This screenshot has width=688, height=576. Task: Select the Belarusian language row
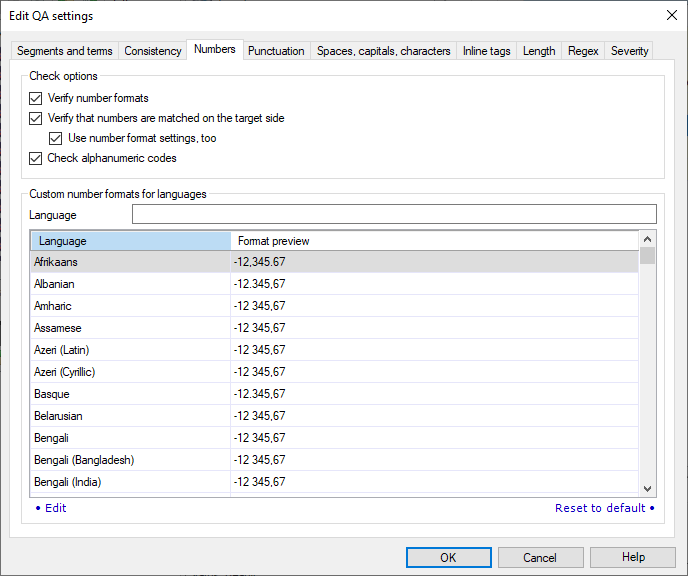(334, 415)
